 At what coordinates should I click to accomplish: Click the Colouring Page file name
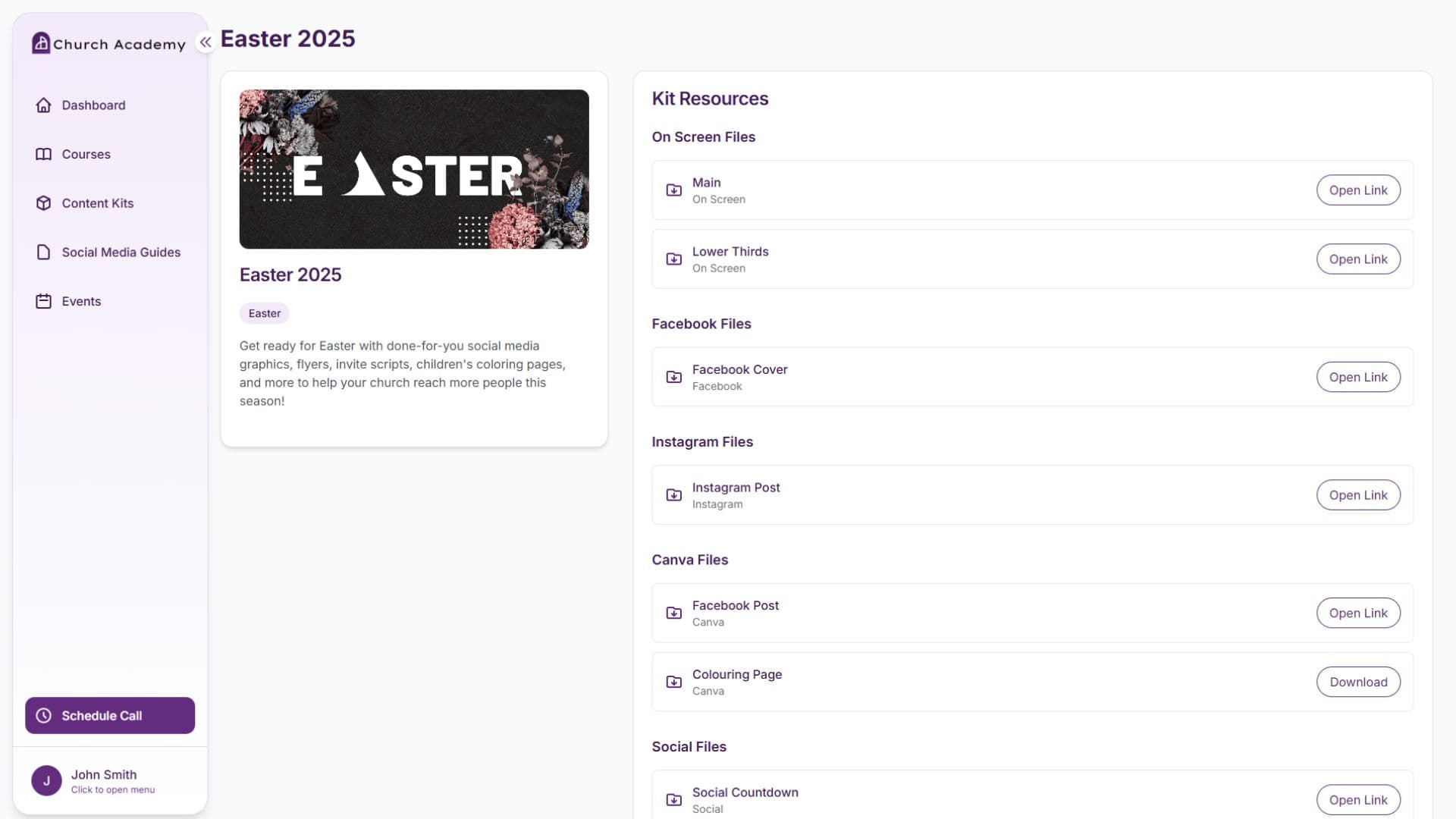tap(737, 675)
